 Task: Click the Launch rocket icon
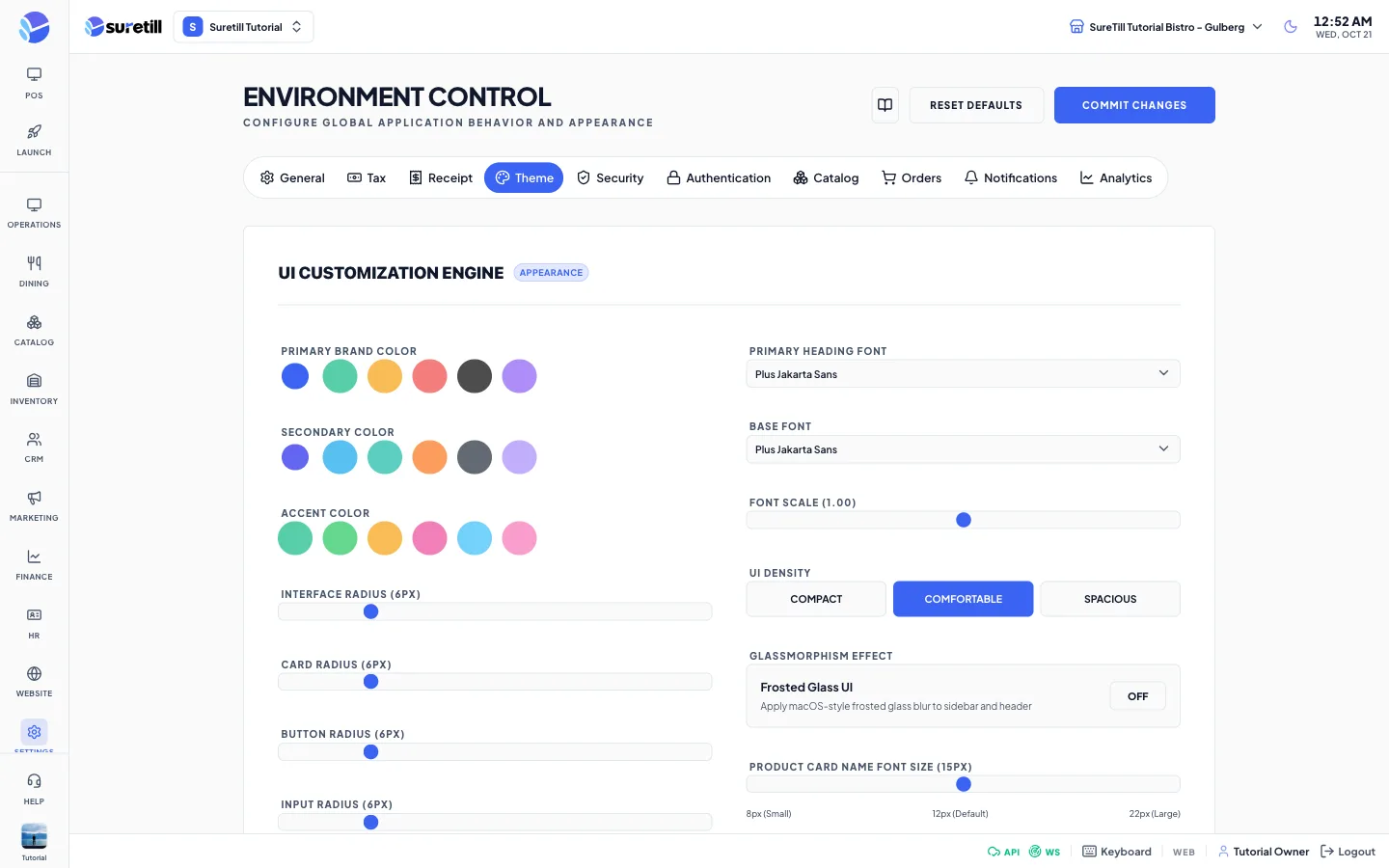[34, 132]
